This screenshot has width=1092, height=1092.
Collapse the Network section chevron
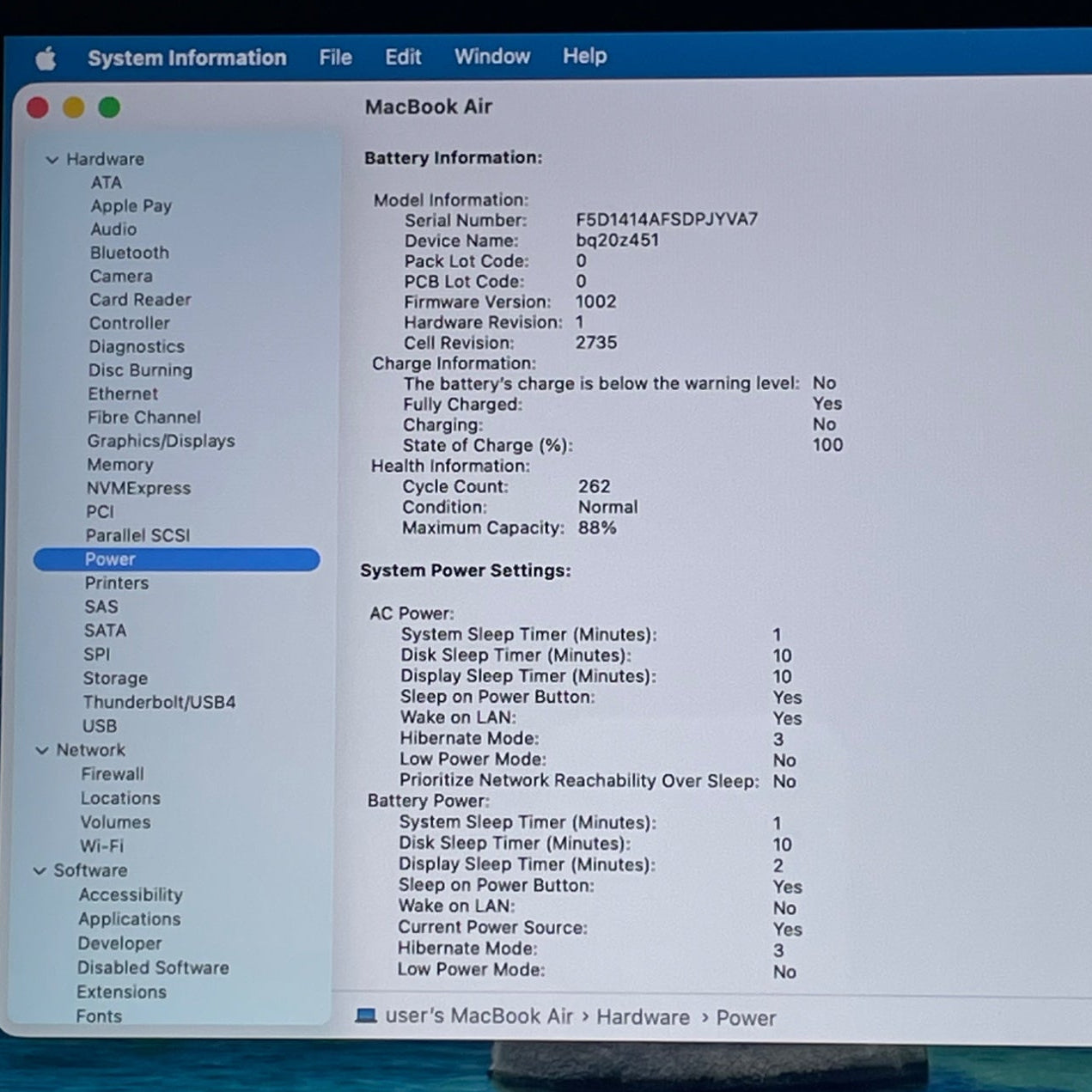point(42,750)
